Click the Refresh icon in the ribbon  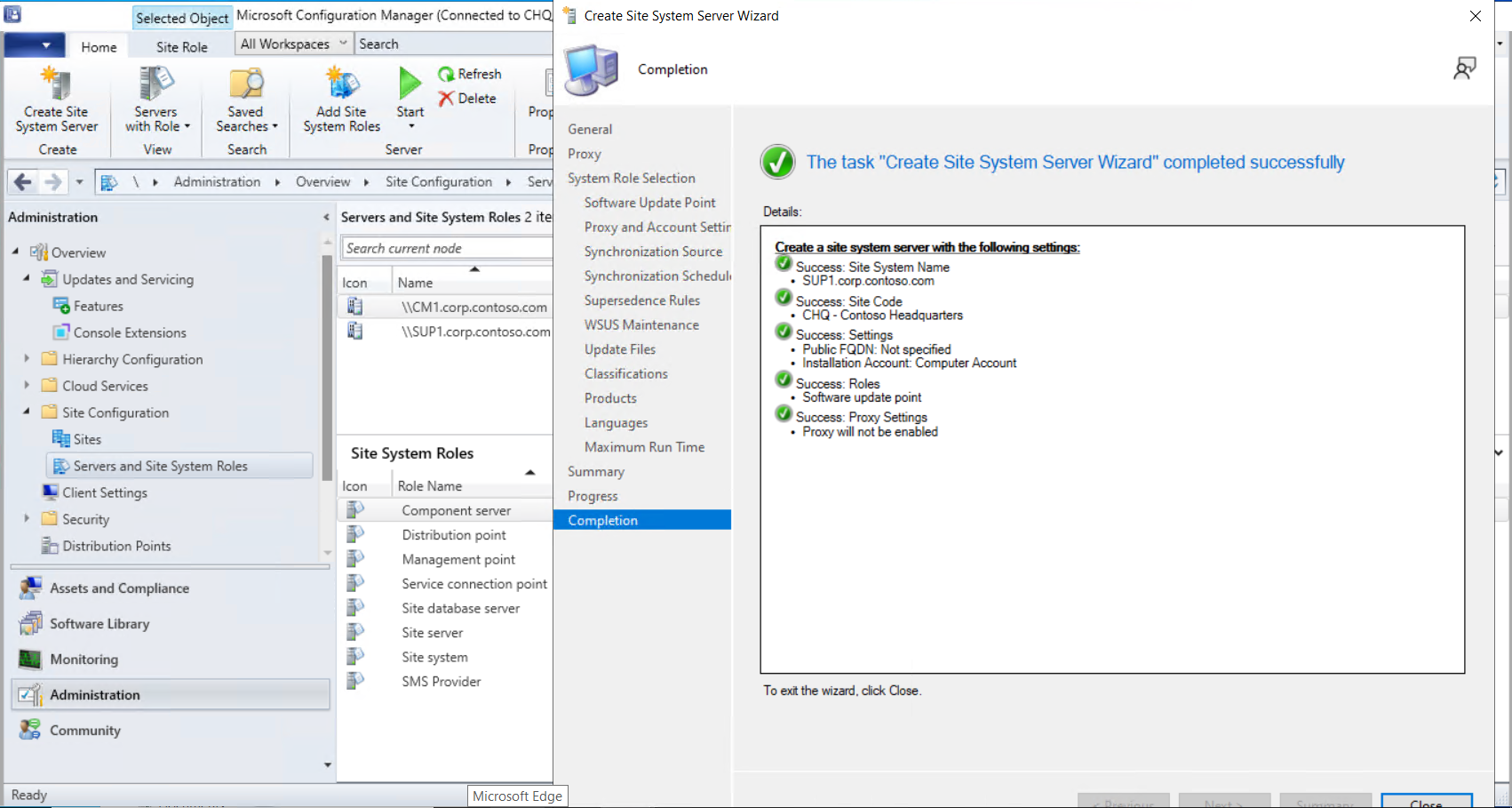coord(446,74)
